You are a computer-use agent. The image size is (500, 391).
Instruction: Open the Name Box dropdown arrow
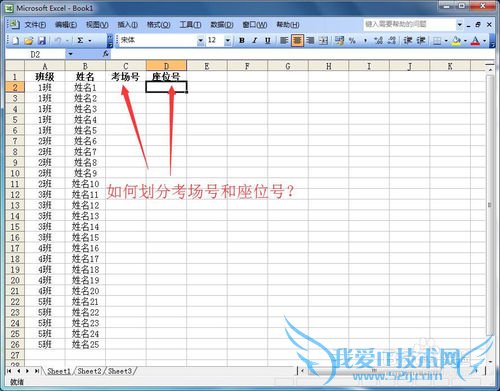click(70, 54)
